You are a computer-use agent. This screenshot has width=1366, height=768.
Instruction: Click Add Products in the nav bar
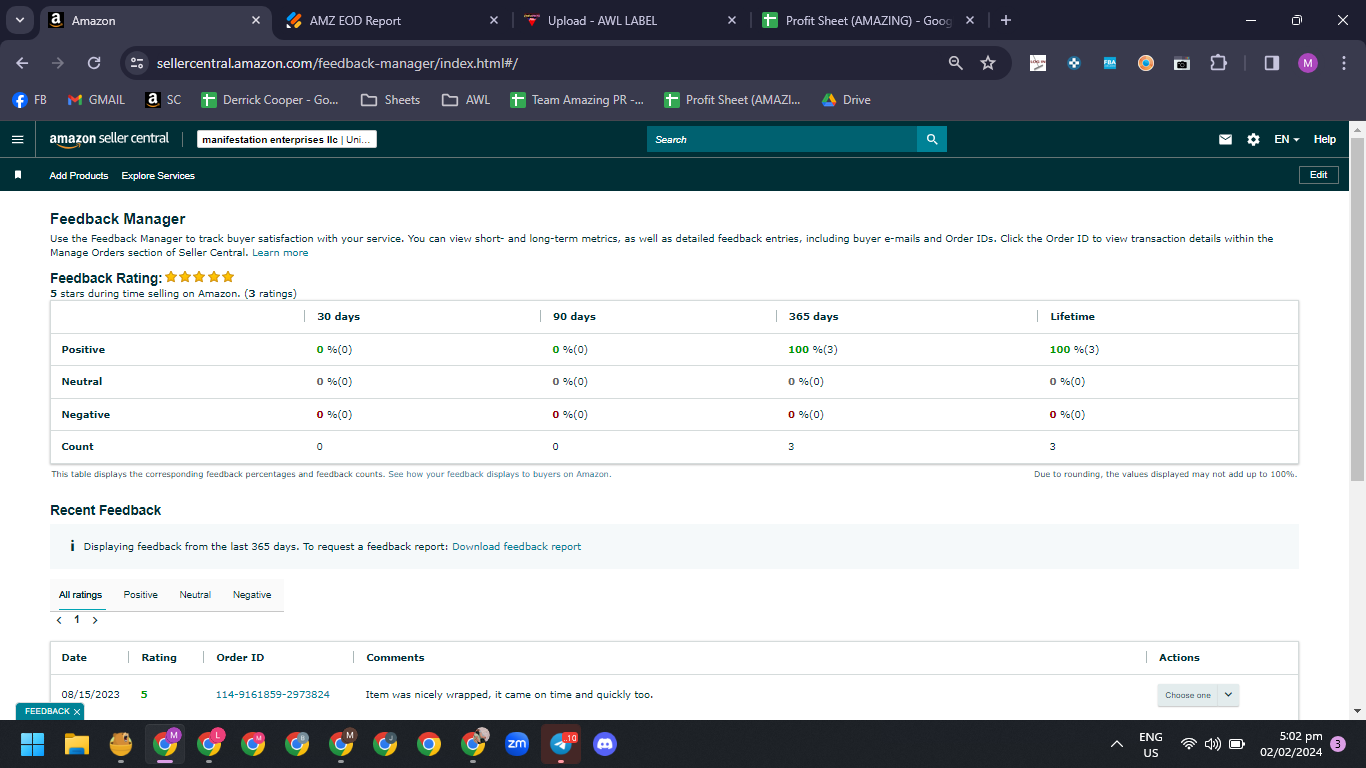(x=79, y=176)
